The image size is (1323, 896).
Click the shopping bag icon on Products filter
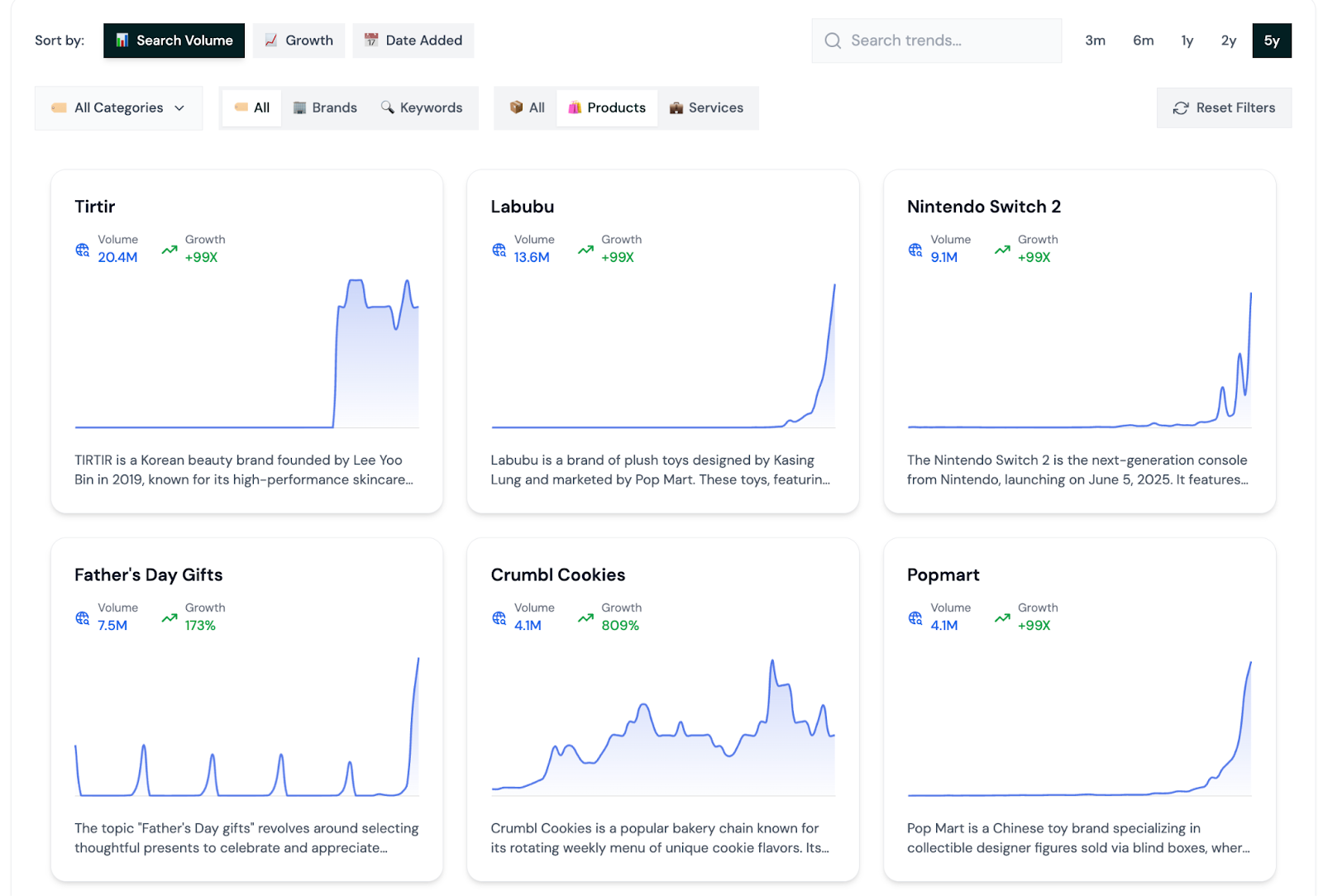[573, 107]
